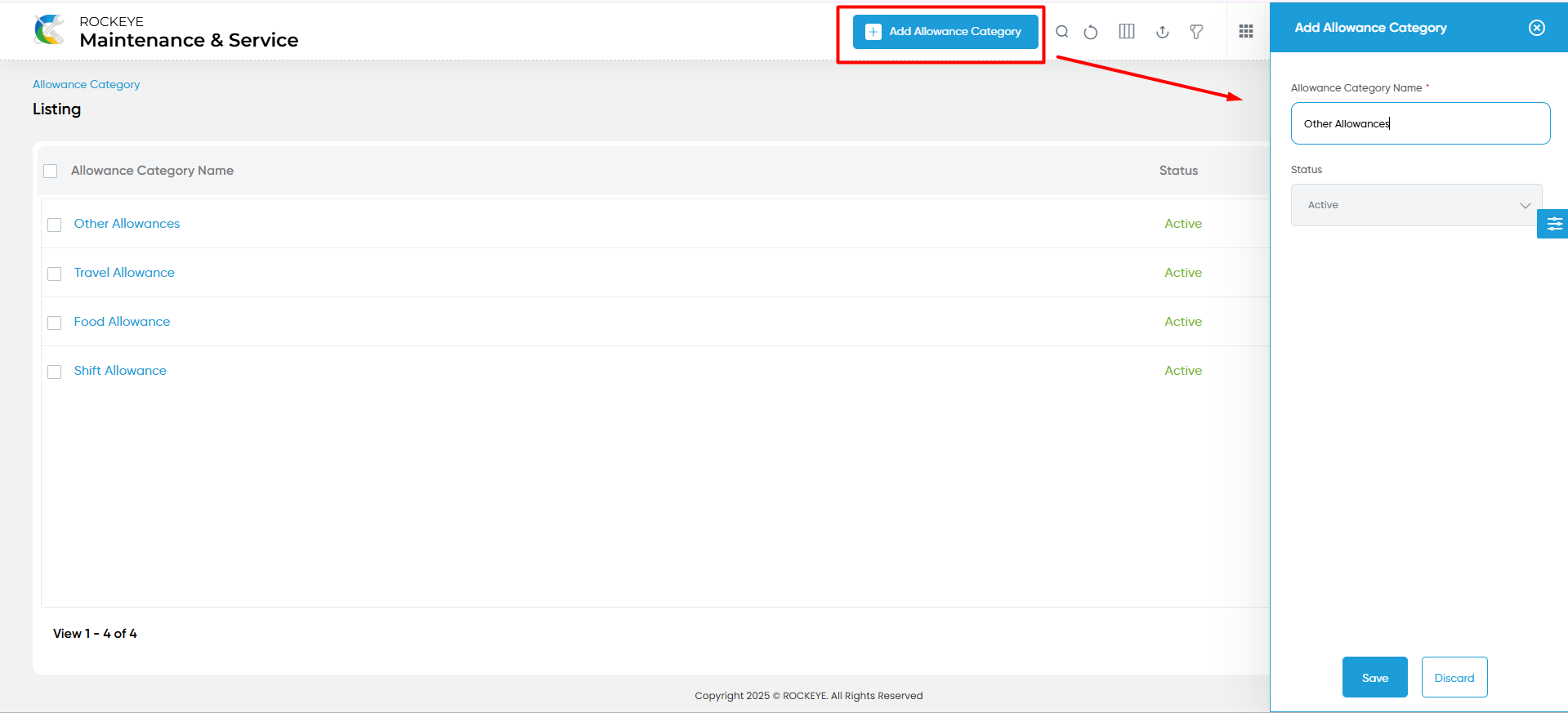Click the refresh circular arrow icon

(1091, 32)
